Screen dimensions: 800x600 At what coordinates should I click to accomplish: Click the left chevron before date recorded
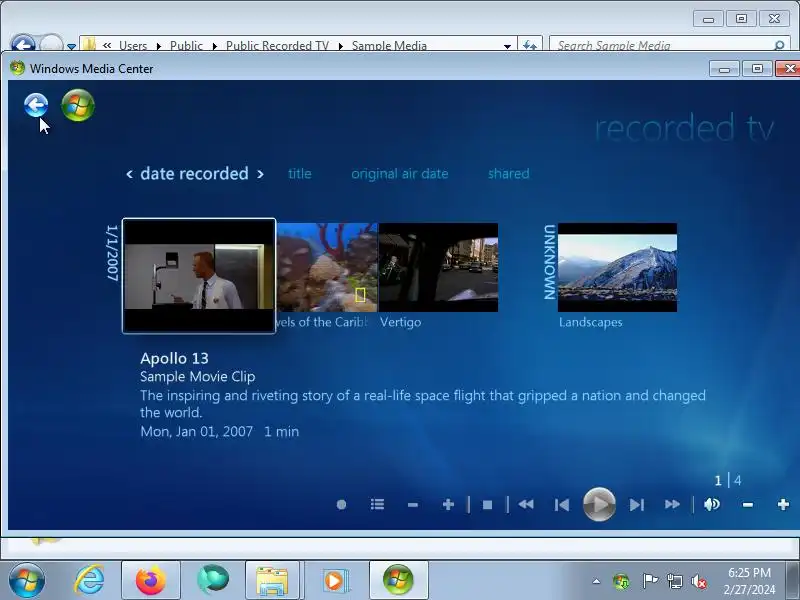pyautogui.click(x=130, y=174)
